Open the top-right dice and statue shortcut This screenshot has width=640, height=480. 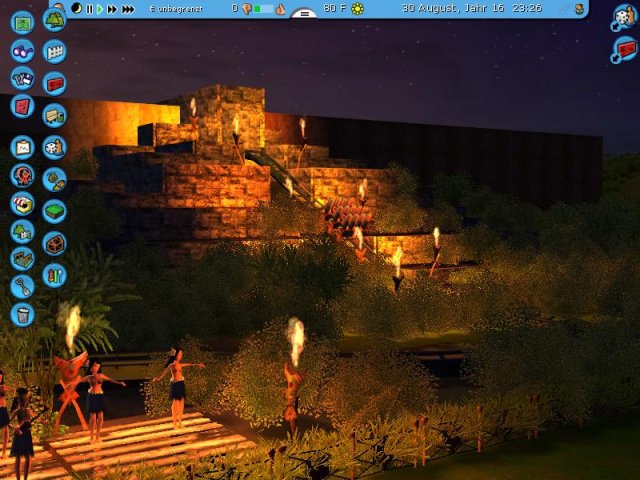click(625, 17)
